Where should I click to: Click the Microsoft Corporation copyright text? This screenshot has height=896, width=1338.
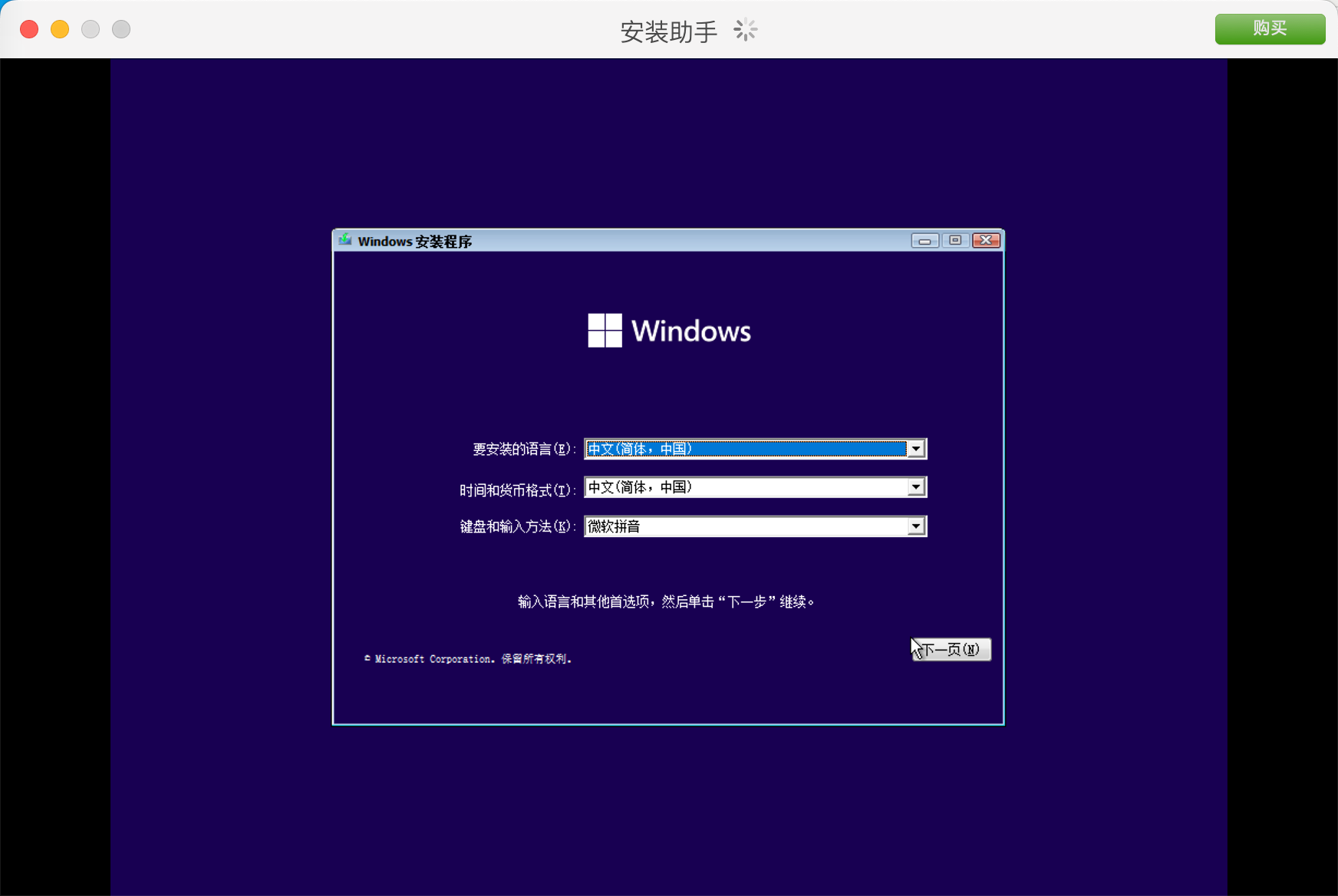(468, 659)
